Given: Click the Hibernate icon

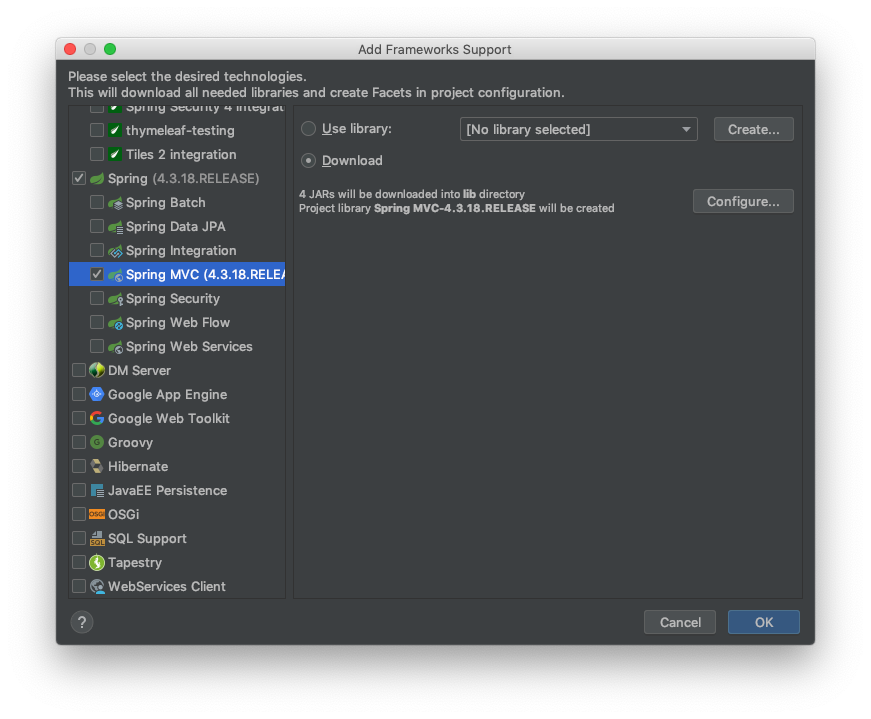Looking at the screenshot, I should pyautogui.click(x=97, y=466).
